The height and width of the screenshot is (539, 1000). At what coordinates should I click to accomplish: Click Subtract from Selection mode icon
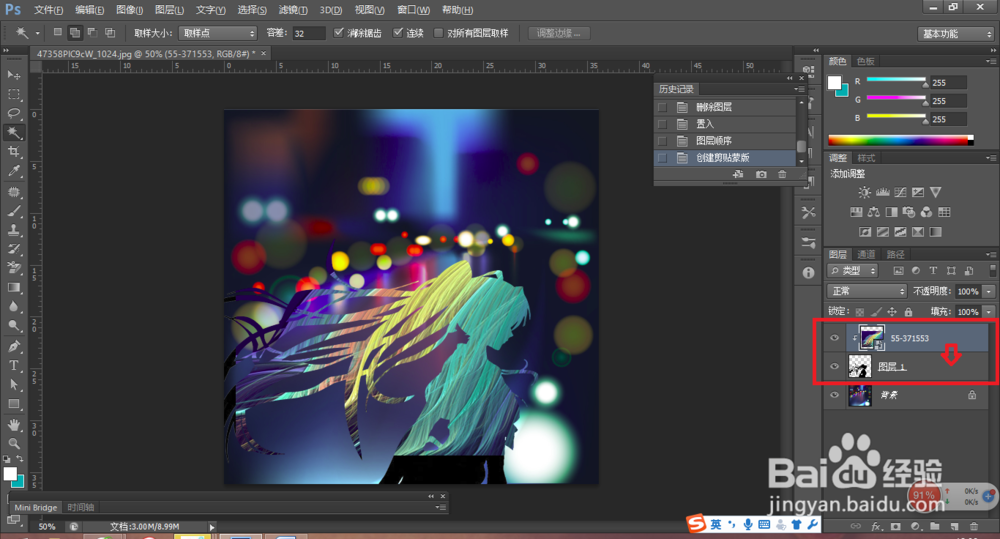pos(92,33)
